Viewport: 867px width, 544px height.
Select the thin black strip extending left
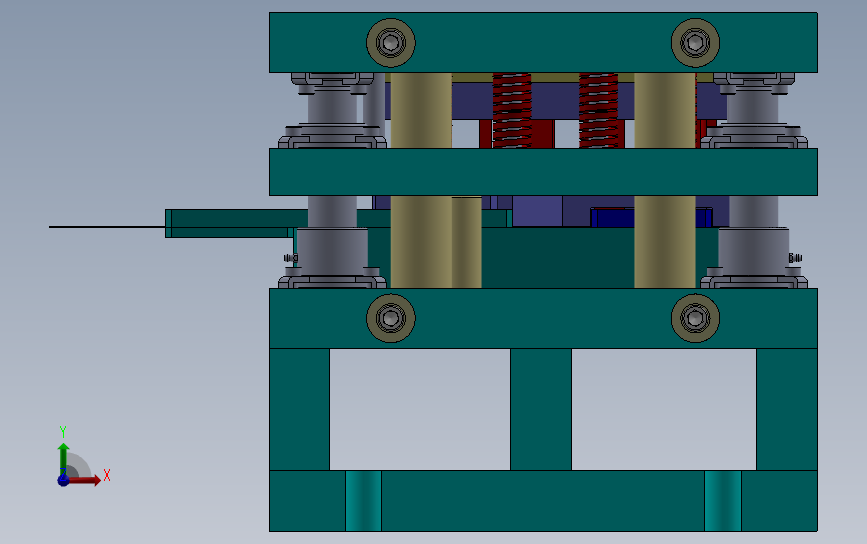(107, 227)
